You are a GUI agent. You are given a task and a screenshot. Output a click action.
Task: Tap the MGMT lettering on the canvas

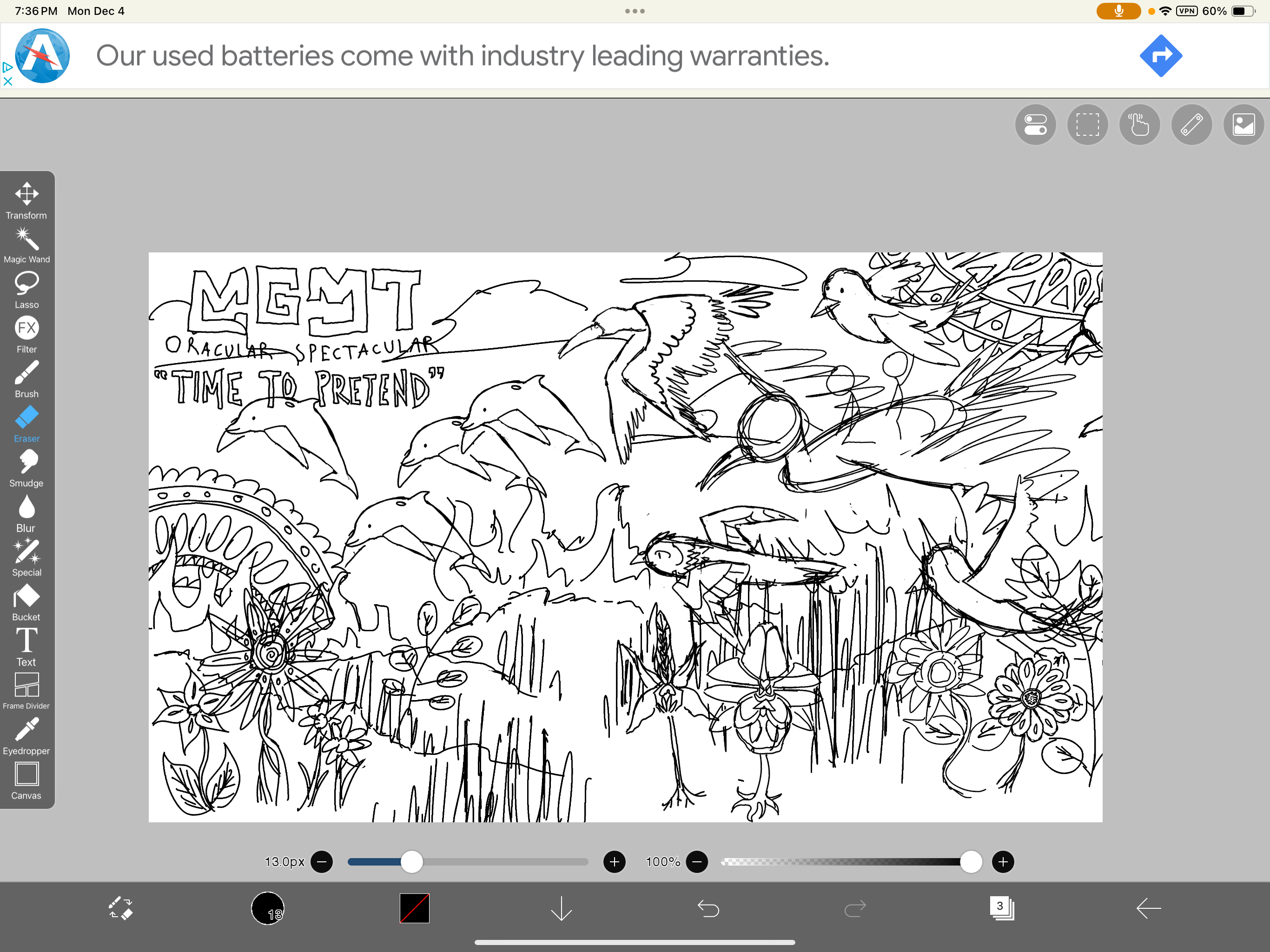coord(306,300)
